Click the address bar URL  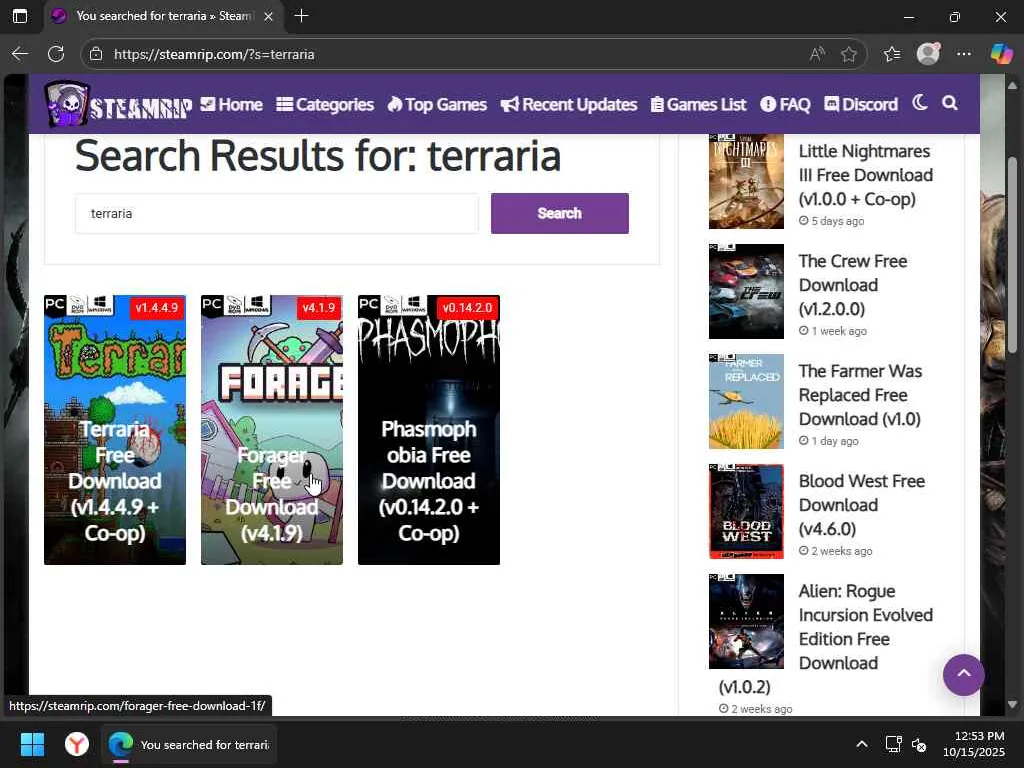point(214,54)
